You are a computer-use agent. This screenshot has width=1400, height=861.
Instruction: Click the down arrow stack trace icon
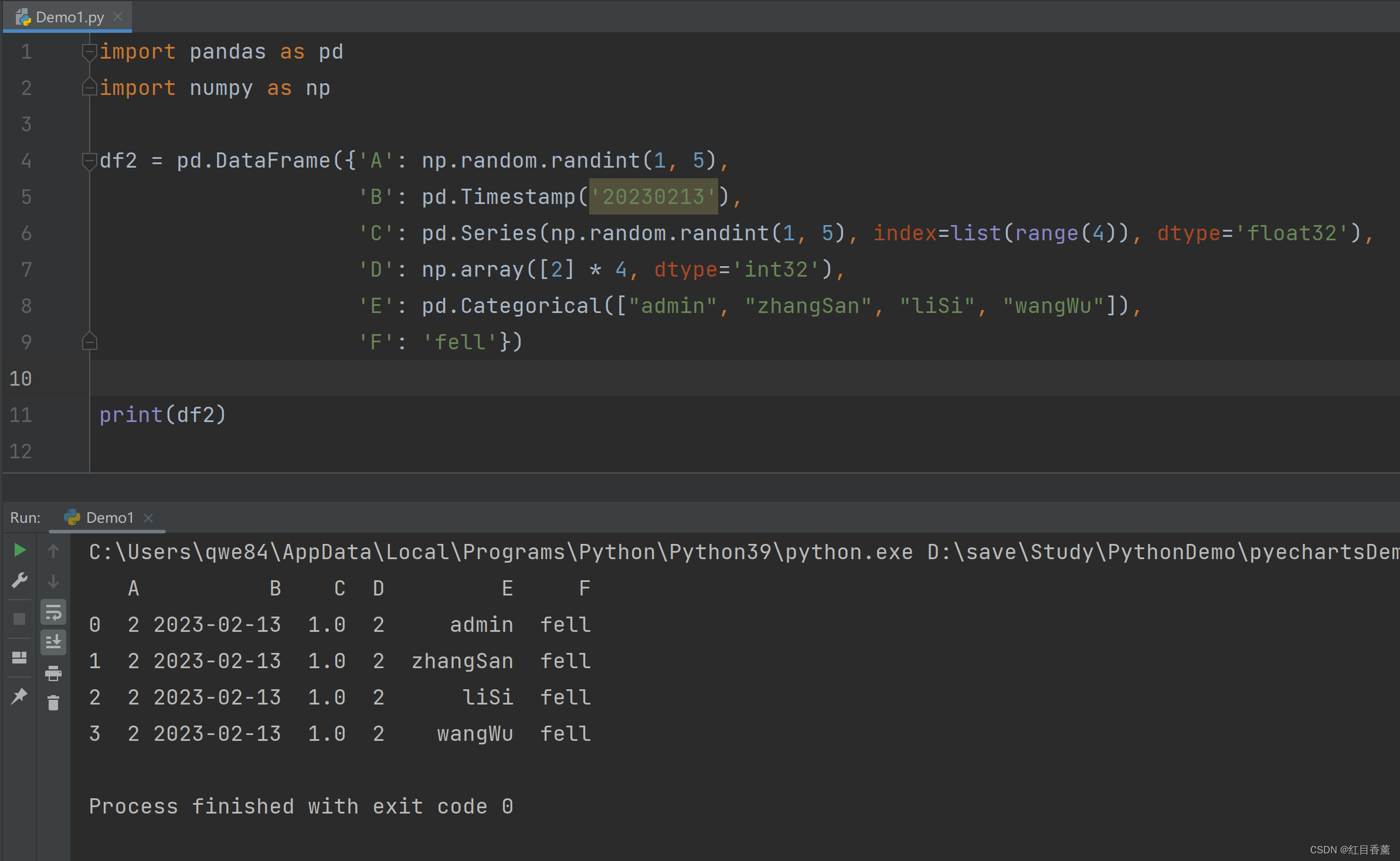point(53,581)
